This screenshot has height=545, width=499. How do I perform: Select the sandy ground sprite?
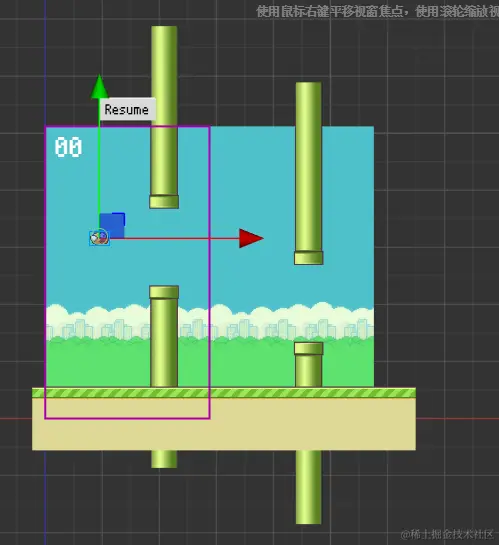click(x=224, y=419)
